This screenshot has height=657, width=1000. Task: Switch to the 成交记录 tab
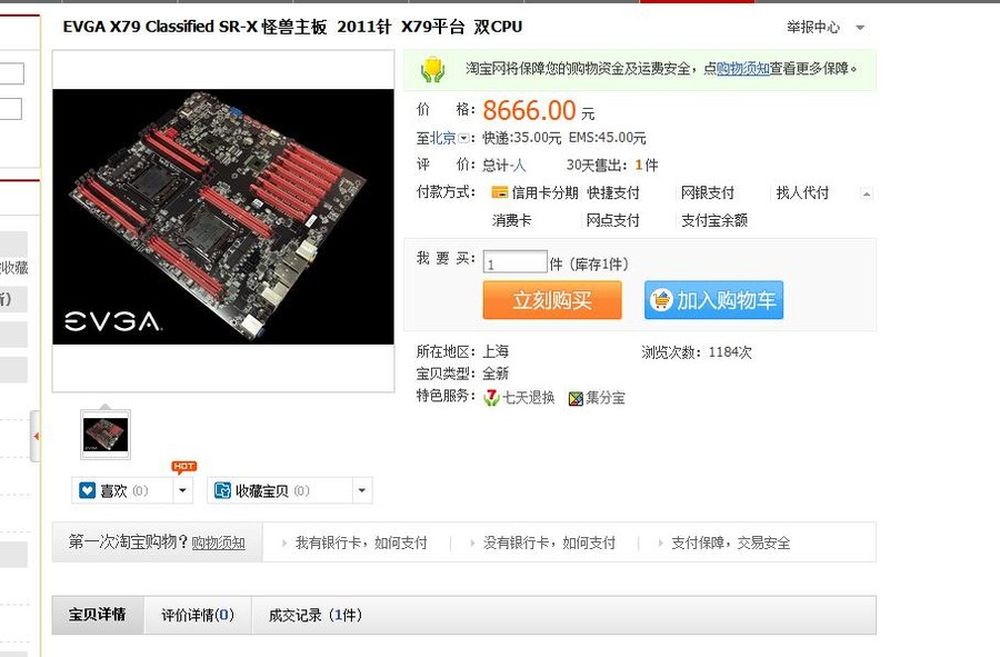pyautogui.click(x=315, y=615)
